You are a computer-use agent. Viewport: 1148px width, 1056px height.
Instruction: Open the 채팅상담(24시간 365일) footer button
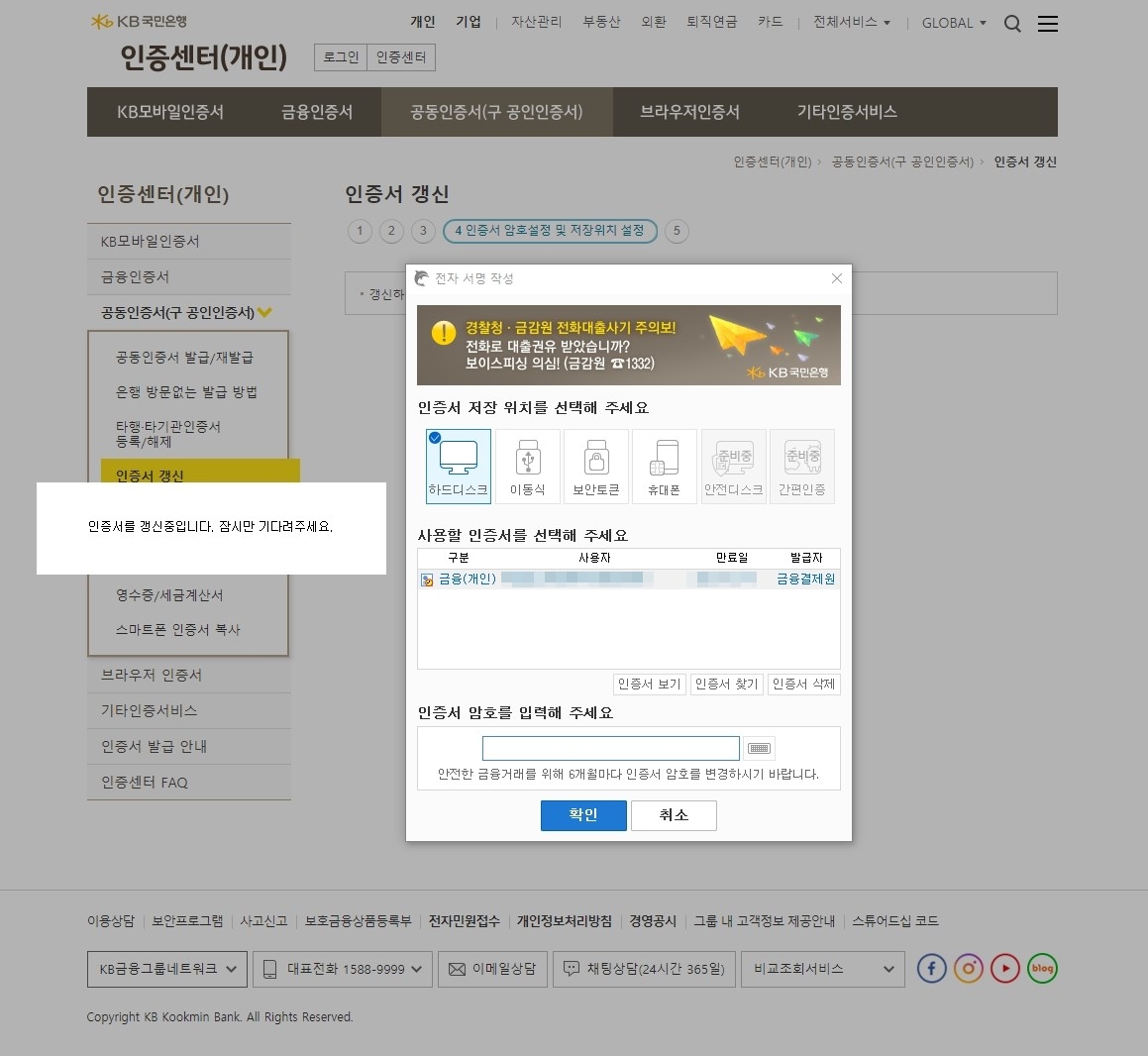point(644,969)
